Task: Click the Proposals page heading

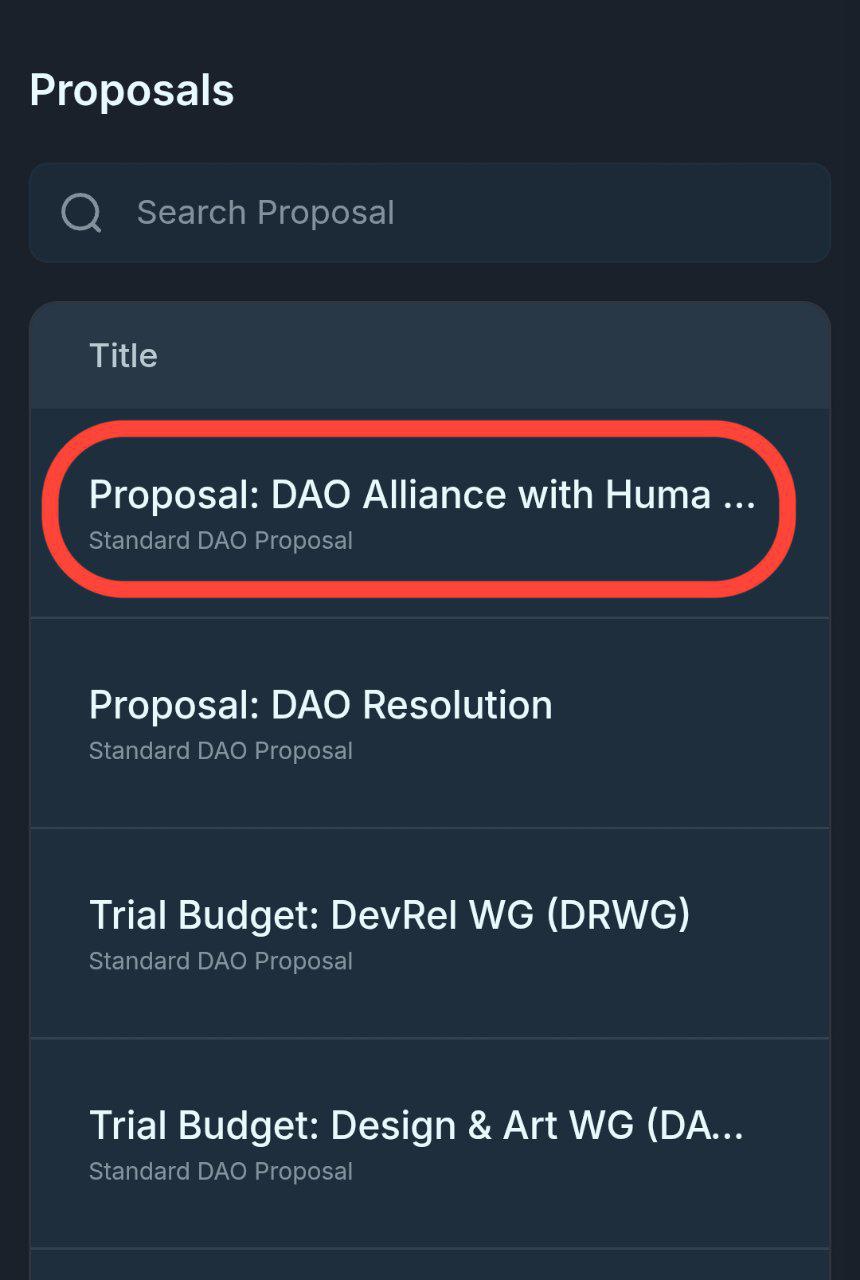Action: click(131, 91)
